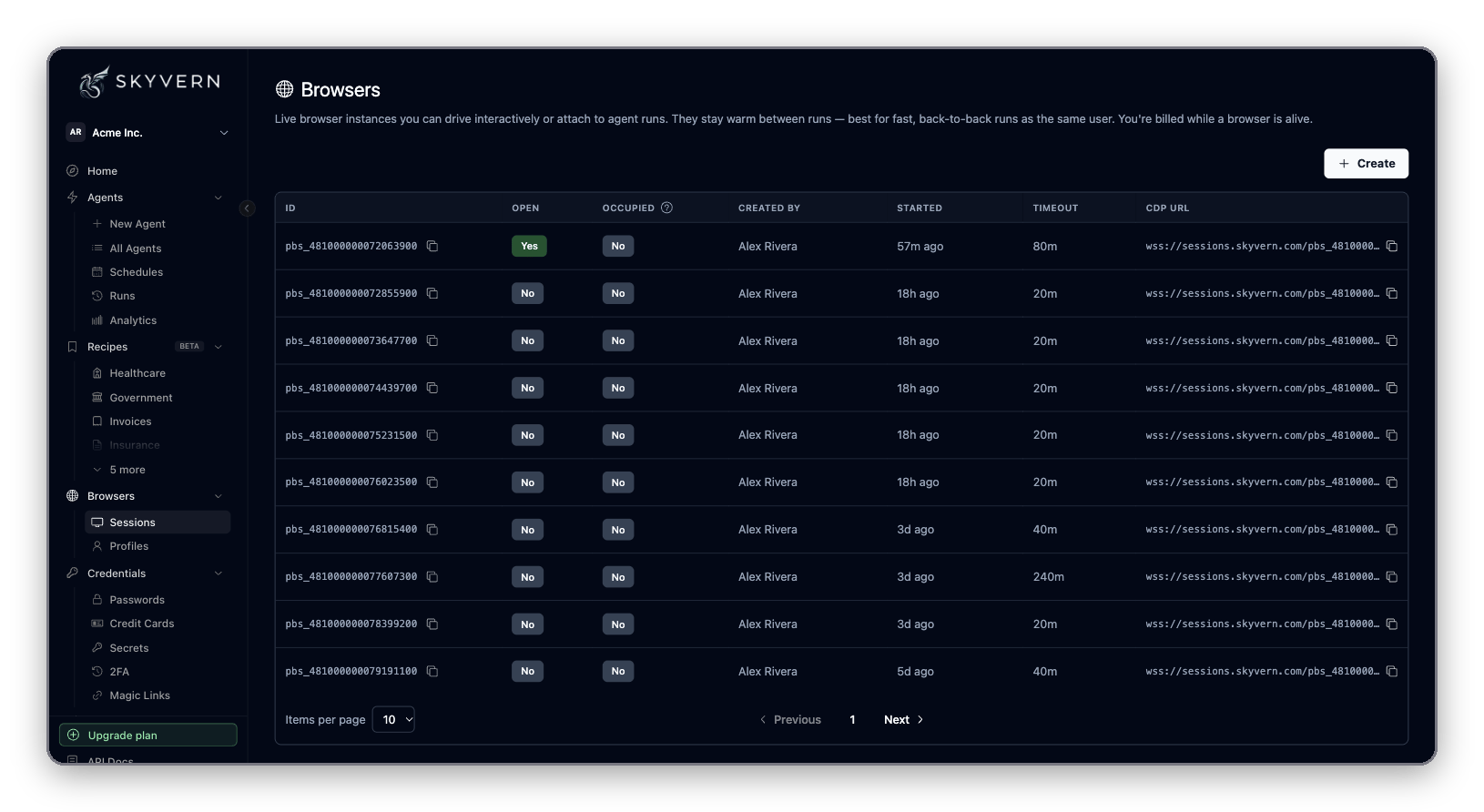Collapse the Recipes section chevron
The width and height of the screenshot is (1484, 812).
click(219, 347)
